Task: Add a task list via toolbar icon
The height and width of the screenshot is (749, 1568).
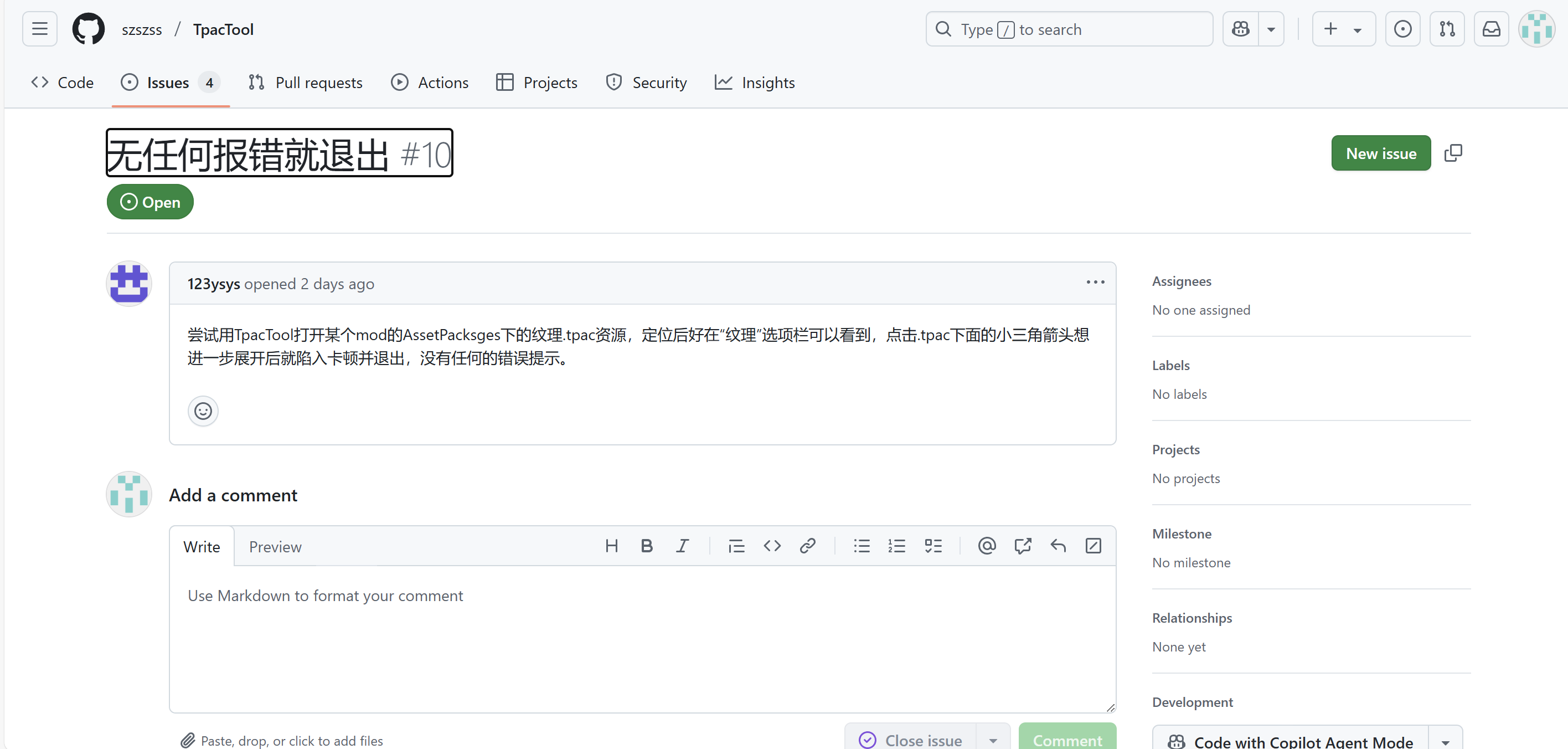Action: click(x=932, y=546)
